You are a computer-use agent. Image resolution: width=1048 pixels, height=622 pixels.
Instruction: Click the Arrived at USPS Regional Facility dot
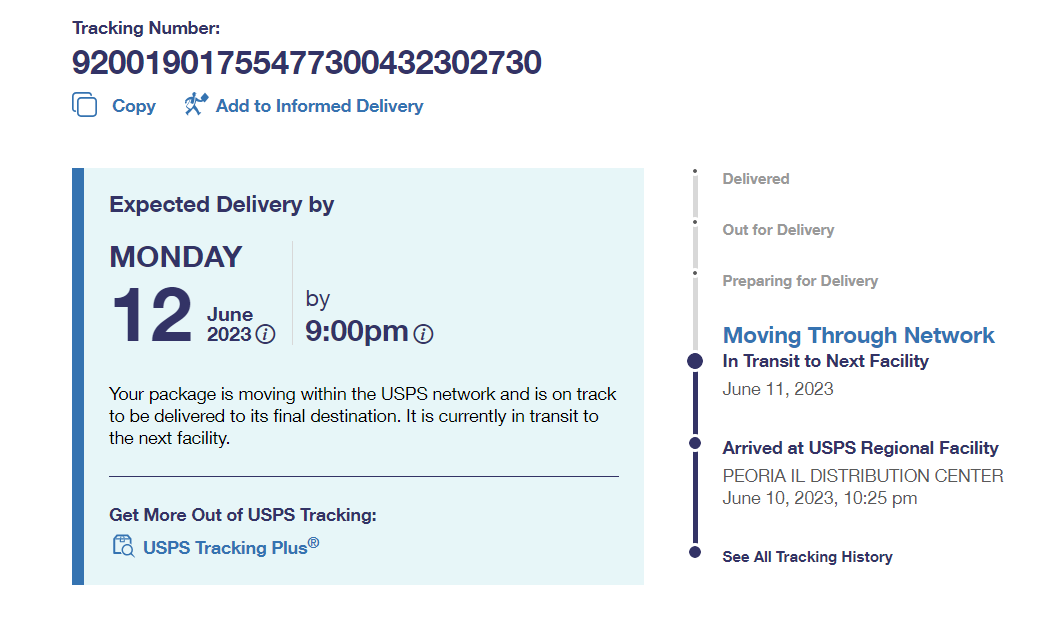695,441
